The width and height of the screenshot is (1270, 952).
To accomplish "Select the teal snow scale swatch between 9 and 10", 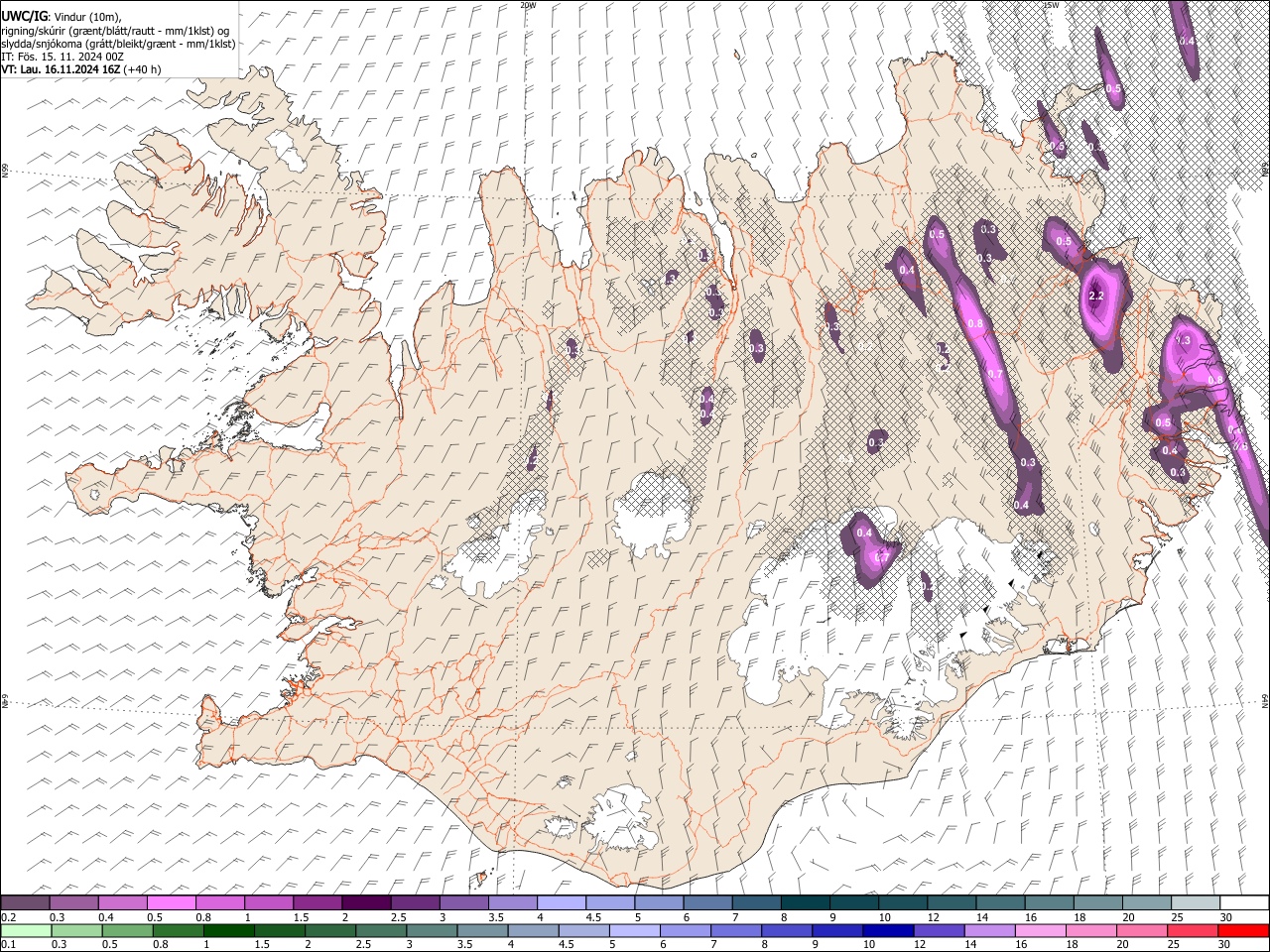I will [853, 903].
